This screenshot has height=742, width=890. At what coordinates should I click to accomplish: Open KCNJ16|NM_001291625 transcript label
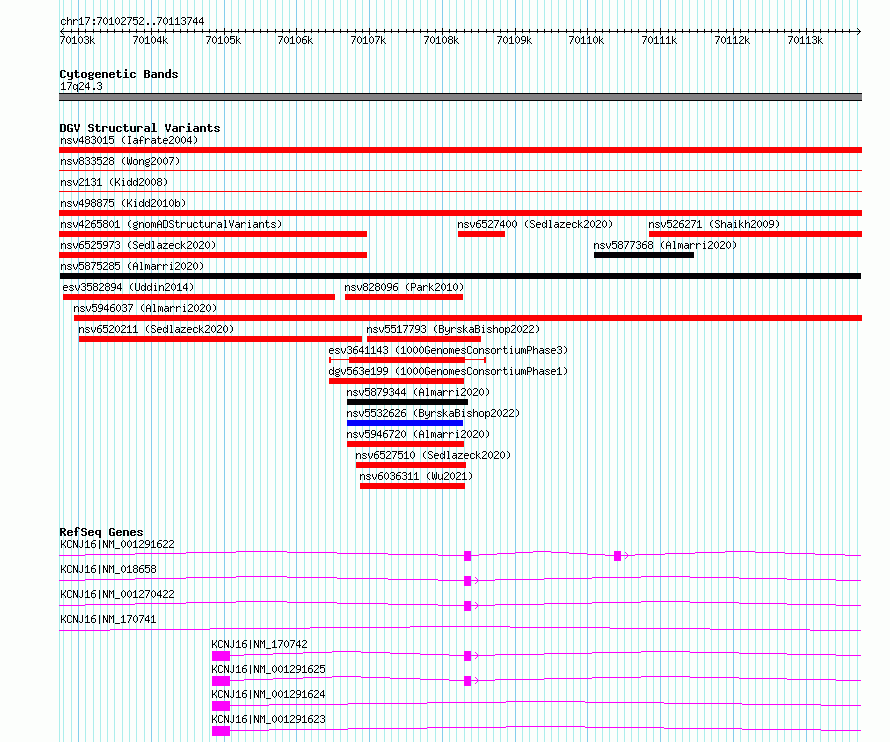click(x=268, y=669)
